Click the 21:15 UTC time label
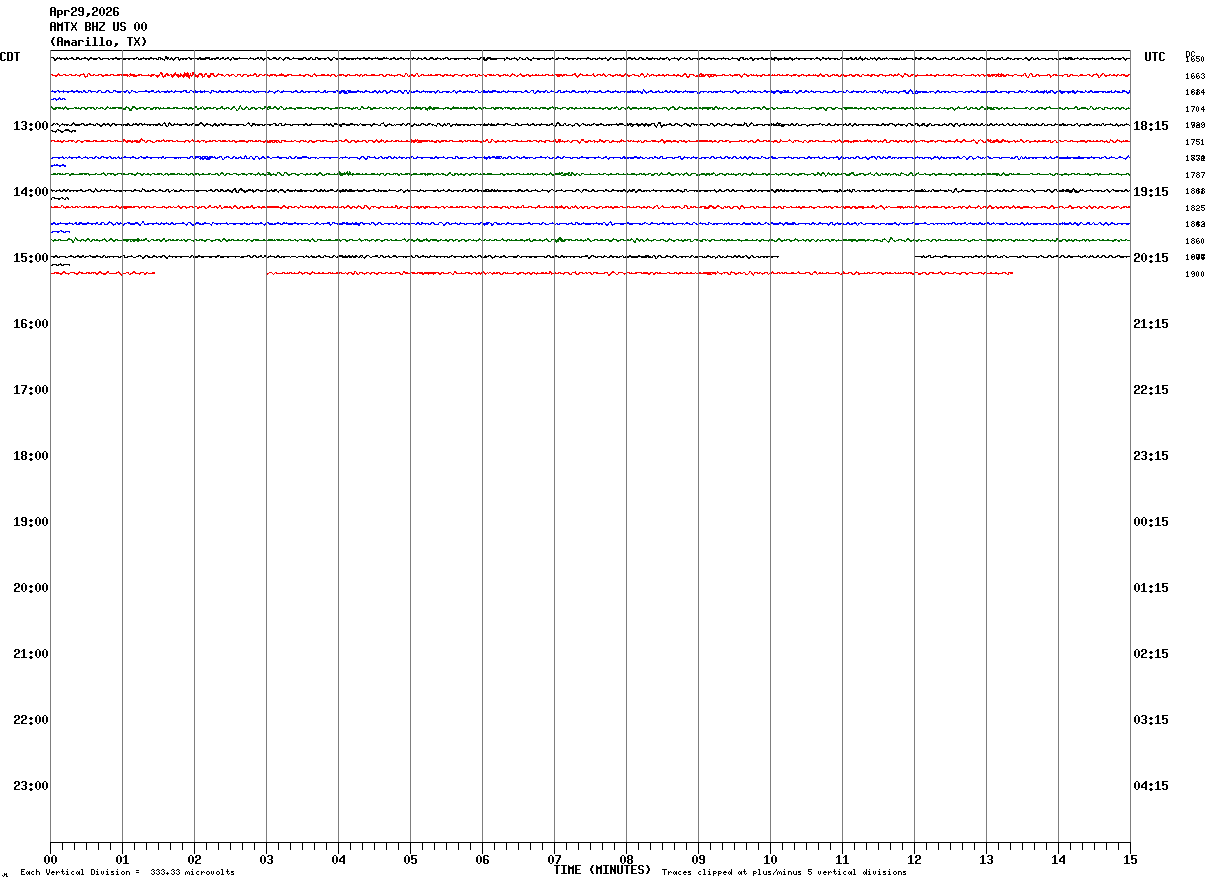This screenshot has width=1210, height=886. tap(1151, 324)
